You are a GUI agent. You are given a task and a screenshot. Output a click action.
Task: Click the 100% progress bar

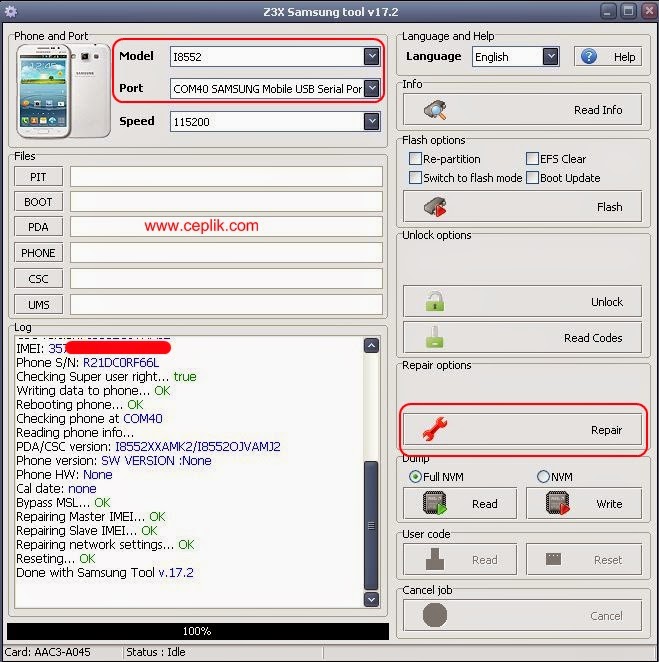[198, 631]
